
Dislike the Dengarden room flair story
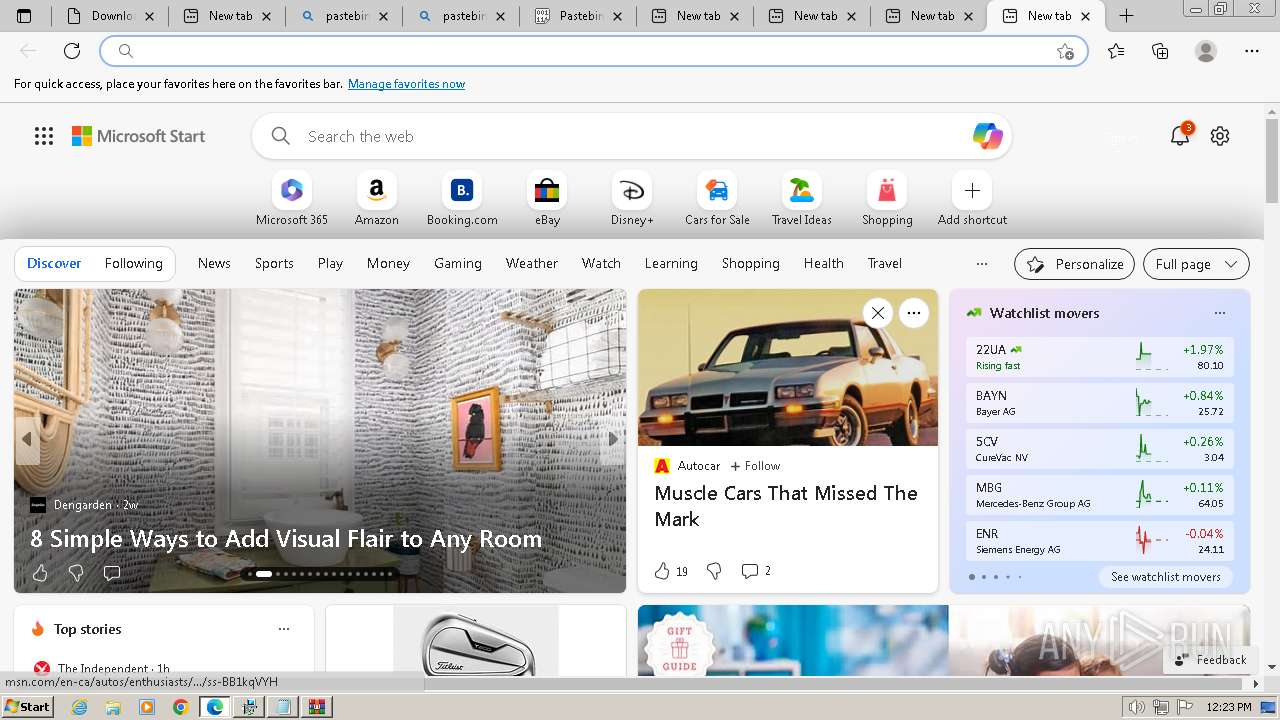[x=76, y=573]
